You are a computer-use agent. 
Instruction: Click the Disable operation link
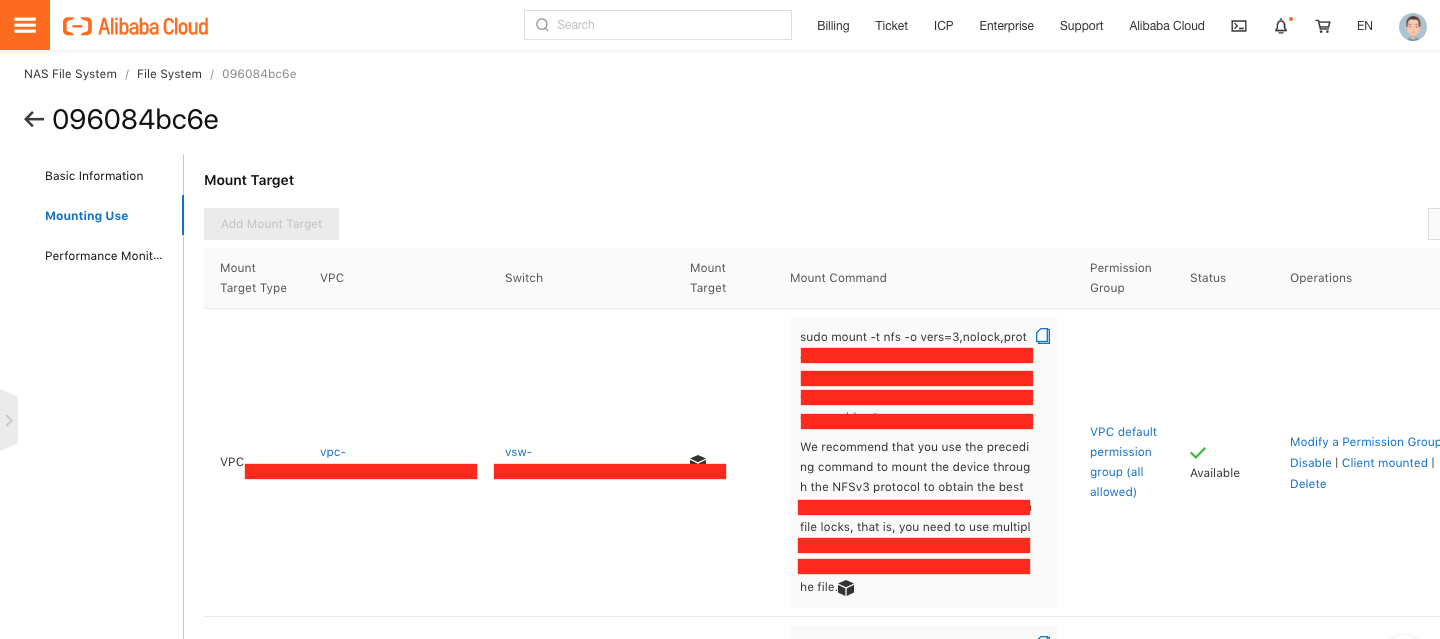[1311, 463]
